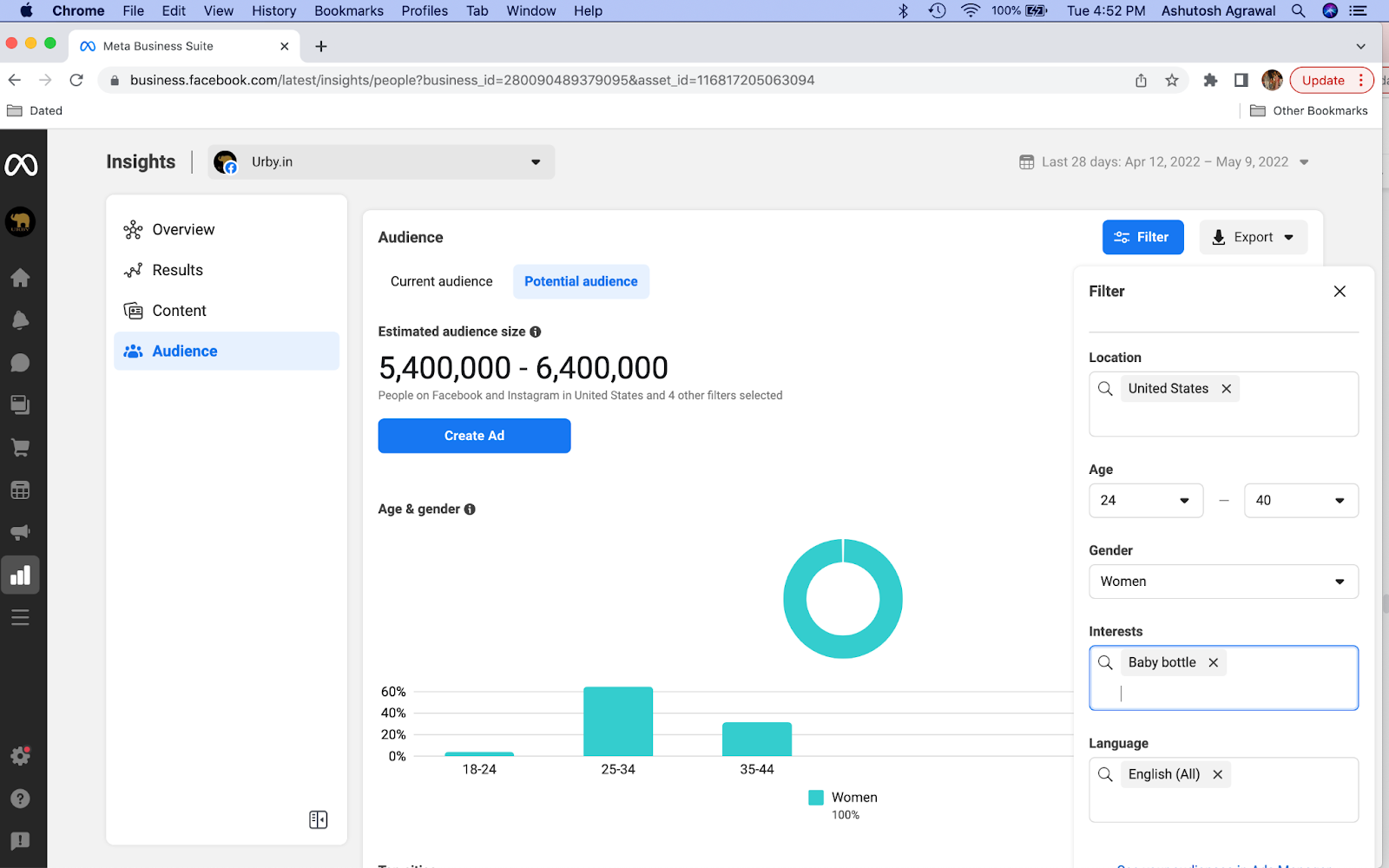Click the Urby business avatar in left rail
This screenshot has width=1389, height=868.
[x=20, y=222]
